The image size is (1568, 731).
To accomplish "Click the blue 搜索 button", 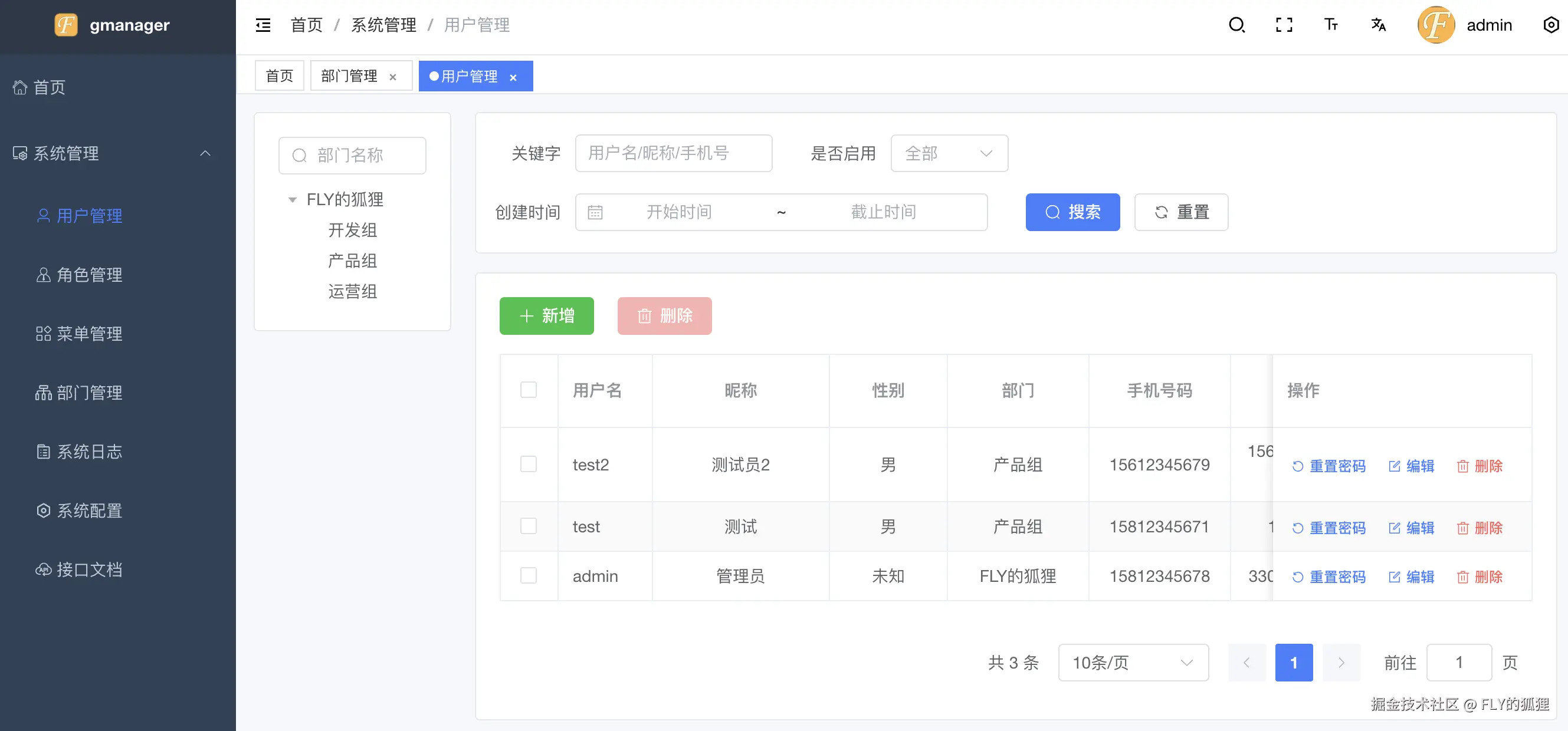I will point(1072,212).
